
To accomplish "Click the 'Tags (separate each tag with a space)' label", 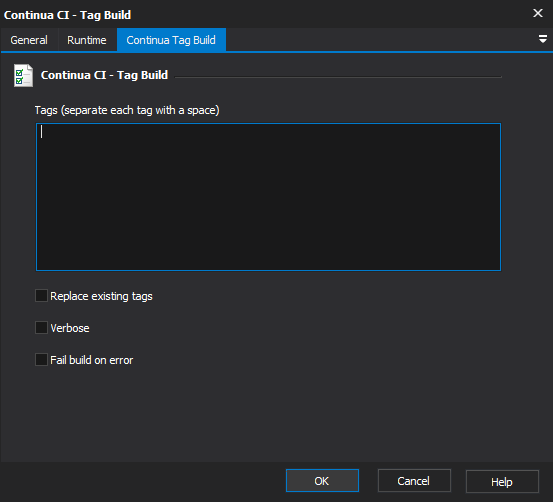I will 127,110.
